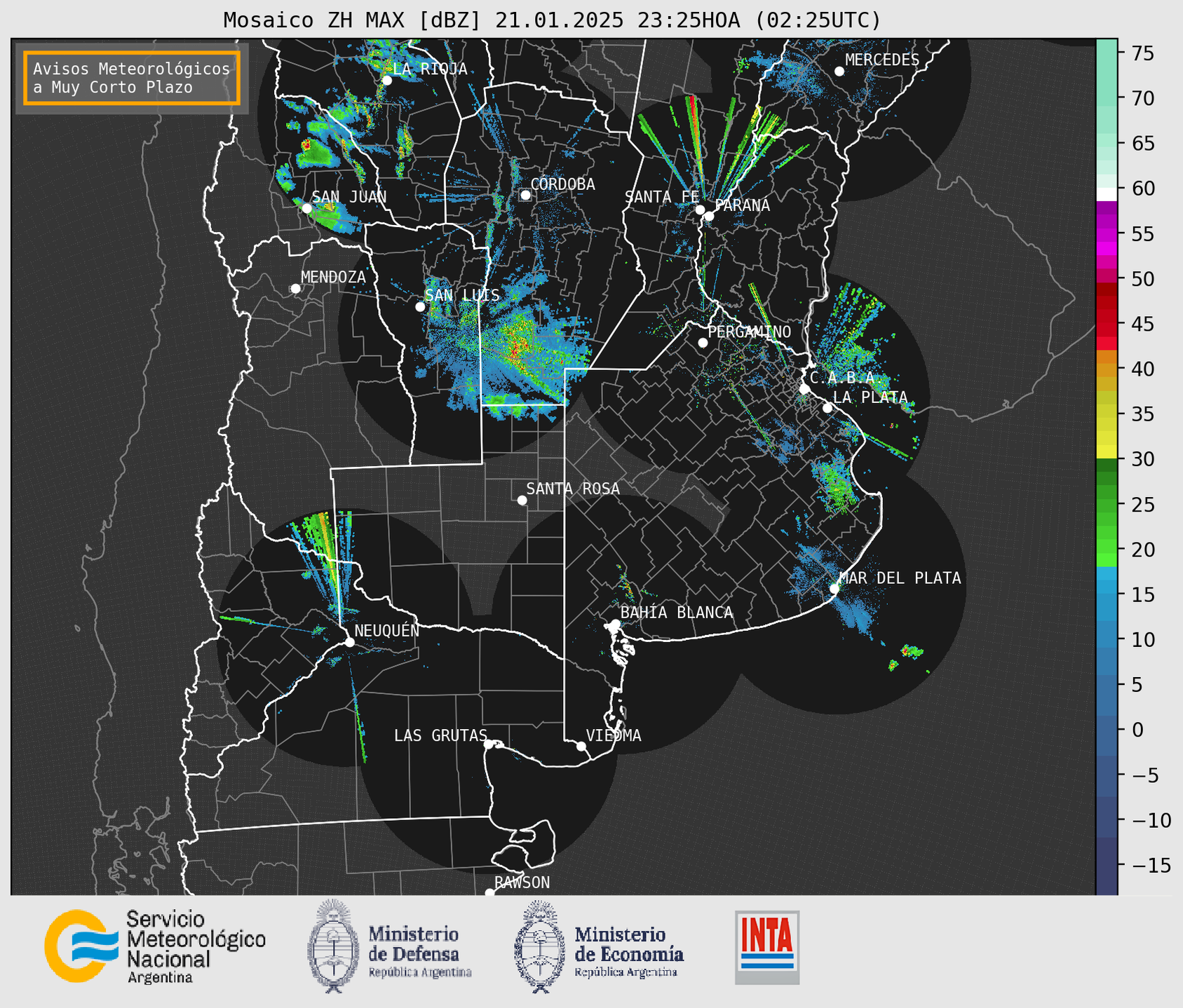Image resolution: width=1183 pixels, height=1008 pixels.
Task: Select the PERGAMINO city marker
Action: click(703, 343)
